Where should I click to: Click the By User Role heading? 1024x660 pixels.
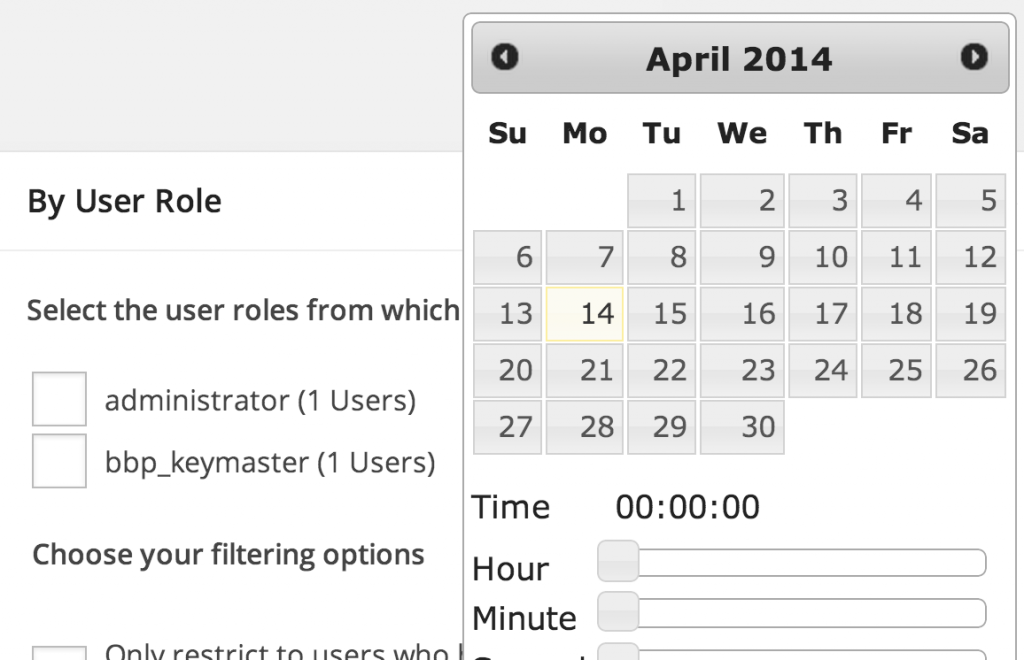tap(123, 201)
